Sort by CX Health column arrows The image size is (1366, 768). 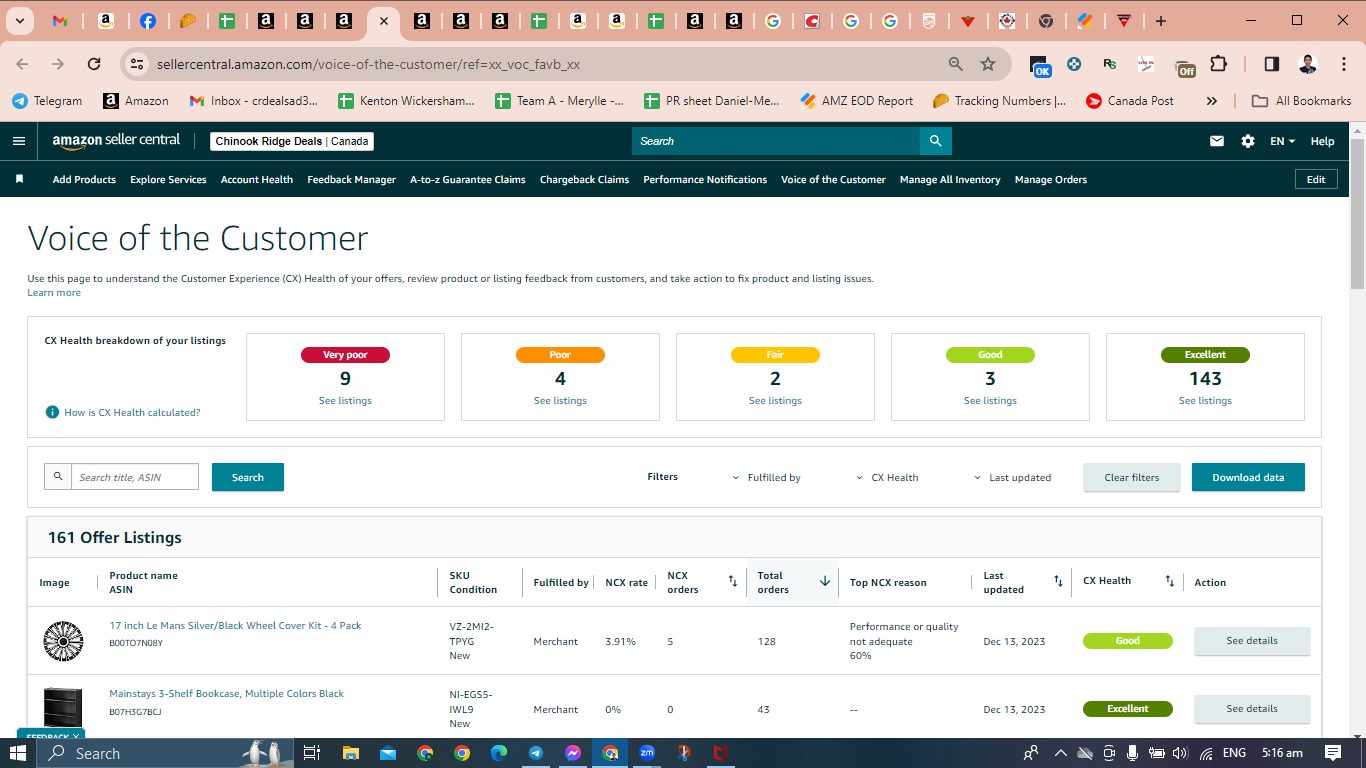1170,581
